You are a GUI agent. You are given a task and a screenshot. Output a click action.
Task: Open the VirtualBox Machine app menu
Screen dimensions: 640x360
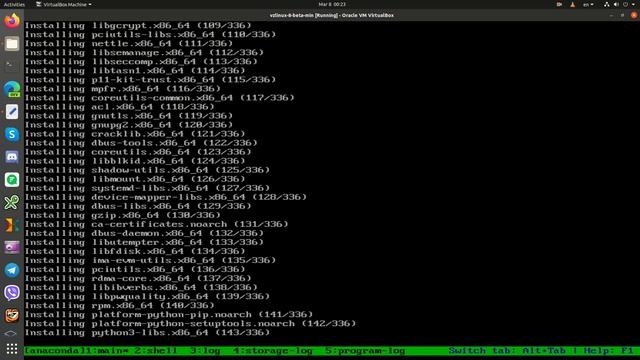pyautogui.click(x=64, y=4)
